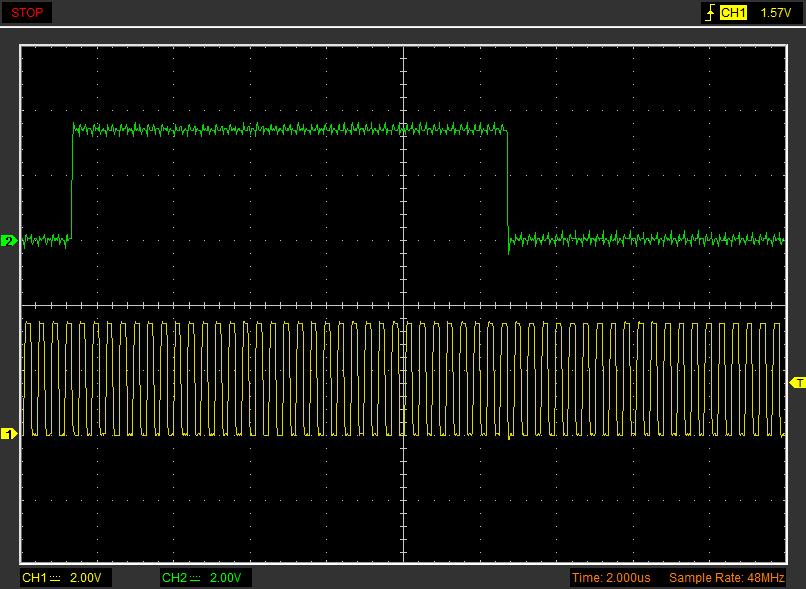The image size is (806, 589).
Task: Select the yellow CH1 trigger source label
Action: (734, 13)
